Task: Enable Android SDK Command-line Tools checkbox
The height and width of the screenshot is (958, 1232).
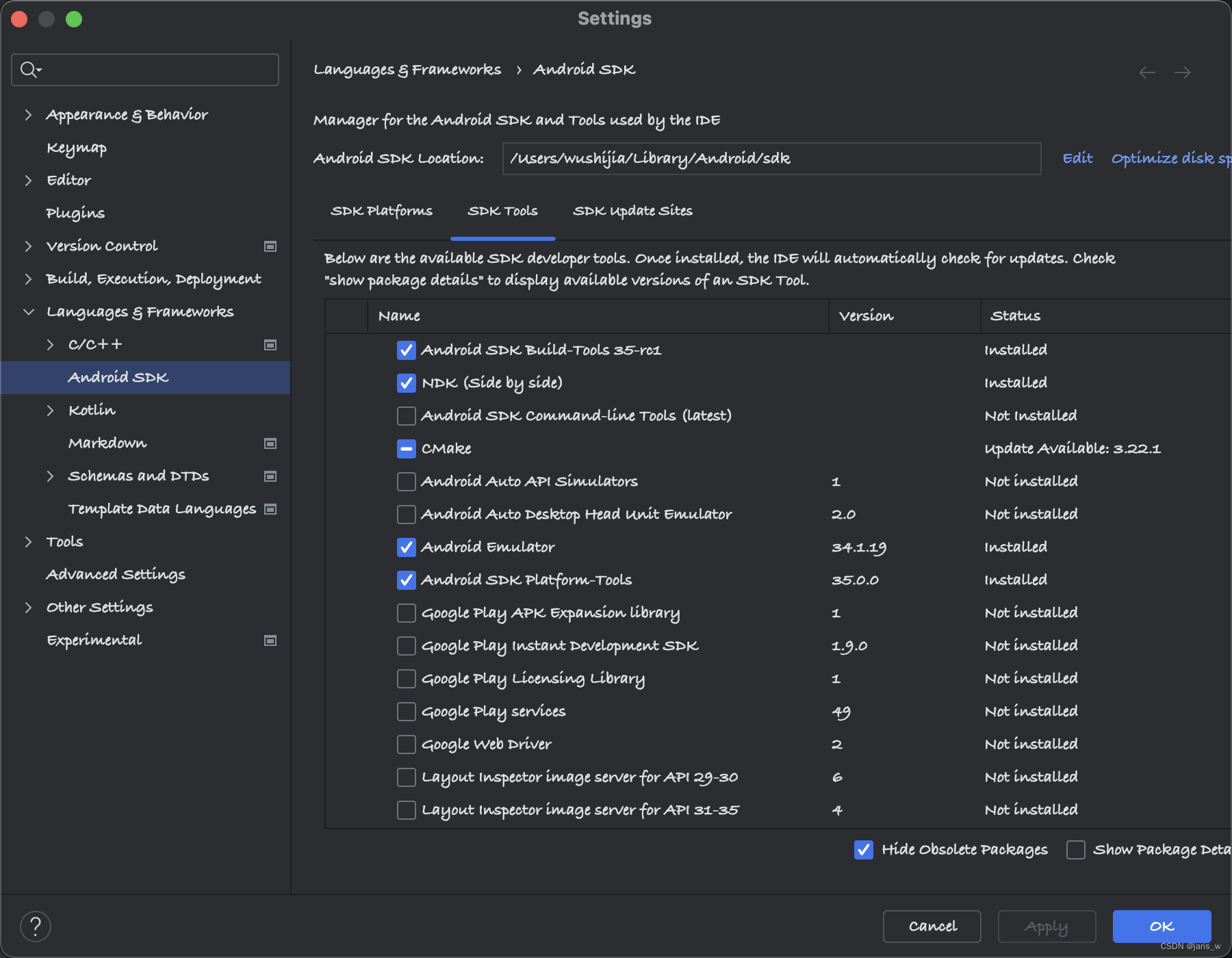Action: coord(407,416)
